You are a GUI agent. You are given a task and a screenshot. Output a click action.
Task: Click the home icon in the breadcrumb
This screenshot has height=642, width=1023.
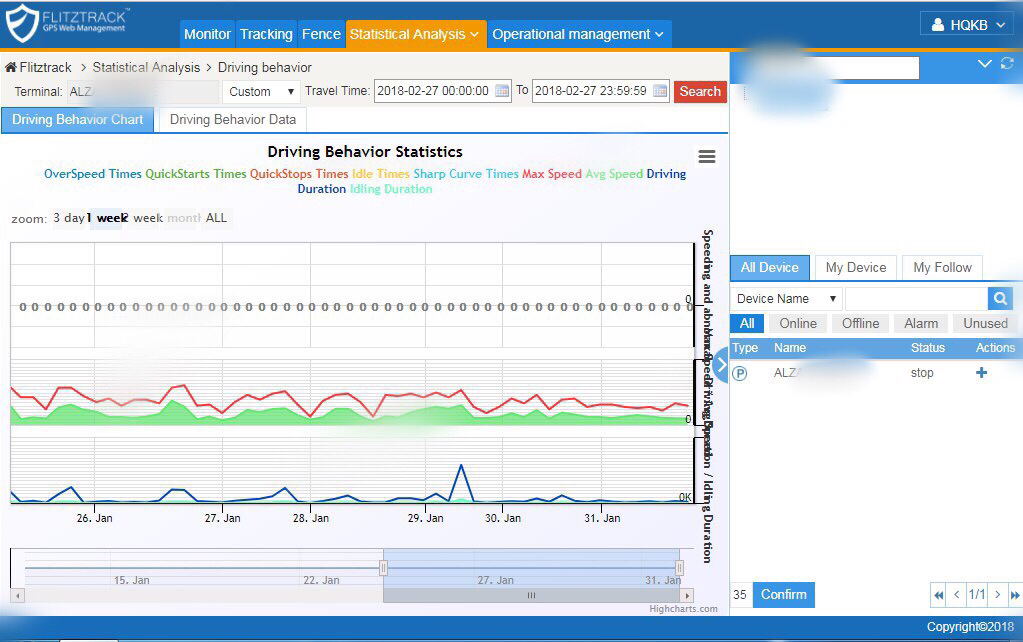(x=10, y=67)
